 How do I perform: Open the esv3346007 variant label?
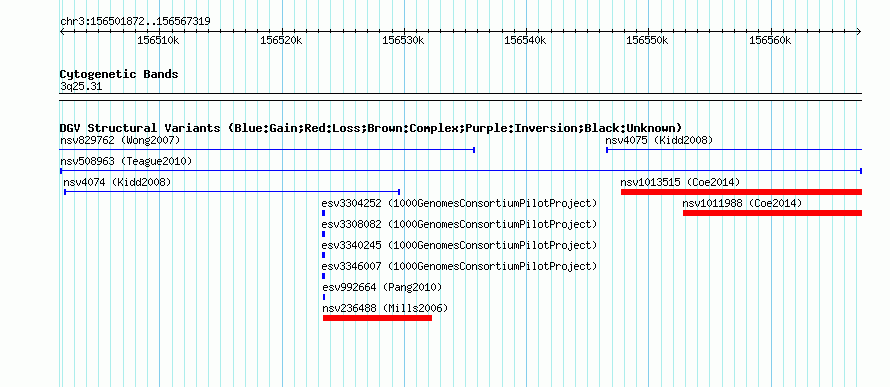pyautogui.click(x=459, y=266)
